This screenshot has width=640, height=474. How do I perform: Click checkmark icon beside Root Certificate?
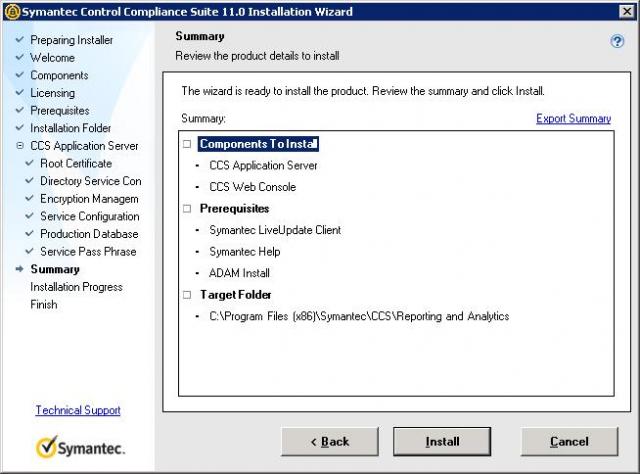pos(29,163)
